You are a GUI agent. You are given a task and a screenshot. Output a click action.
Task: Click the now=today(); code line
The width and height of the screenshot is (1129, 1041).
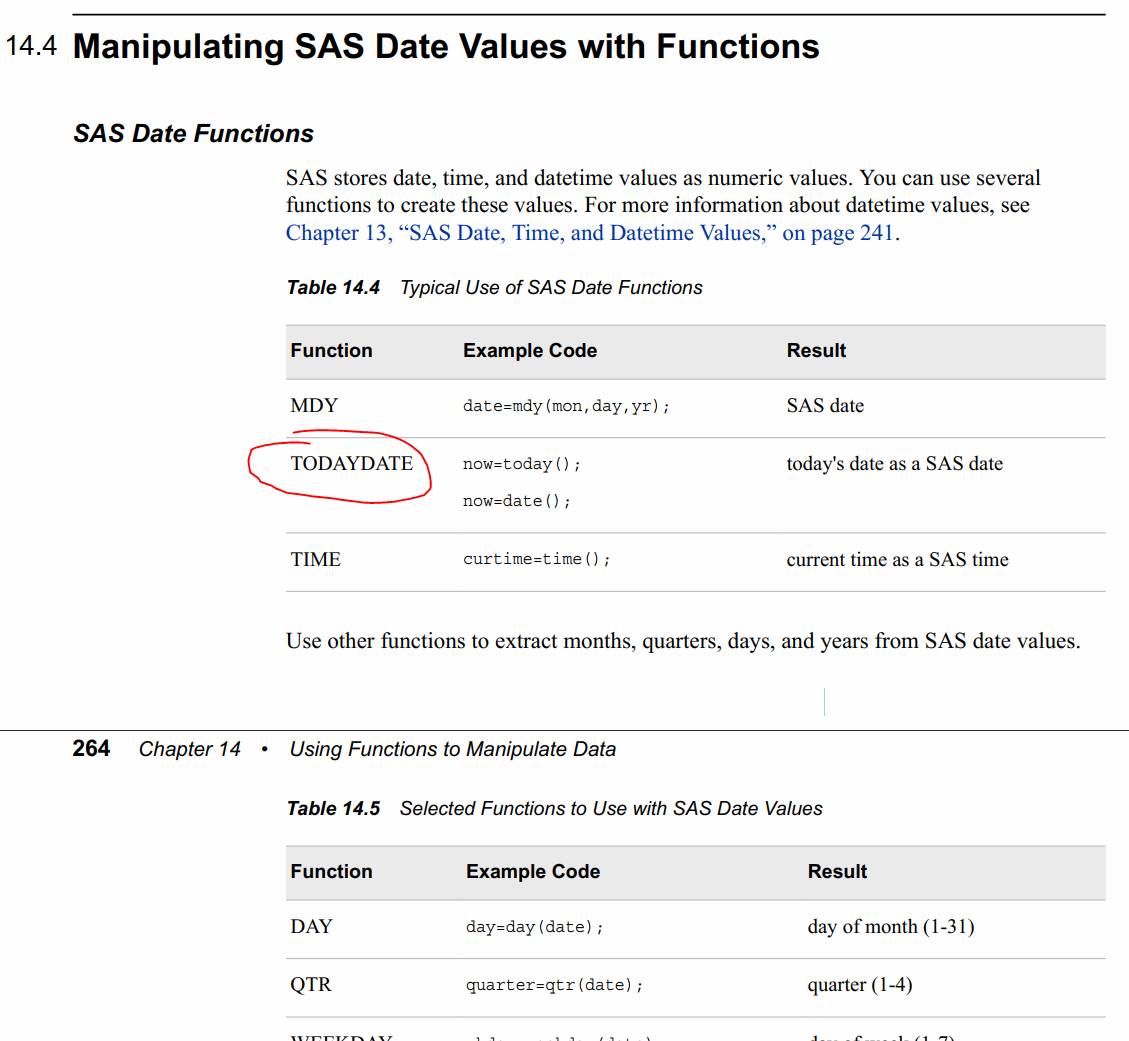click(521, 464)
